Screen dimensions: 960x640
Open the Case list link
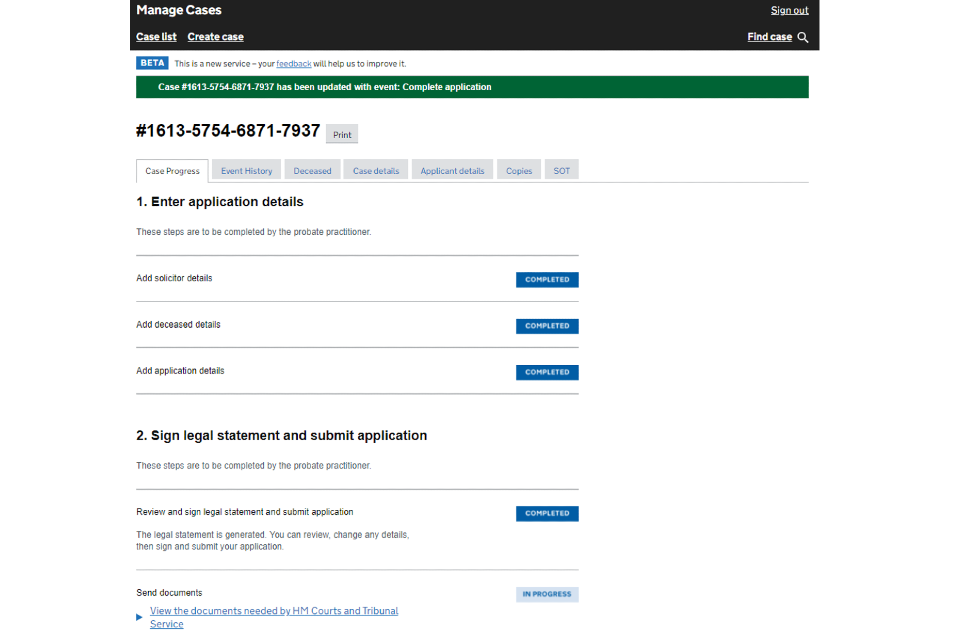156,37
